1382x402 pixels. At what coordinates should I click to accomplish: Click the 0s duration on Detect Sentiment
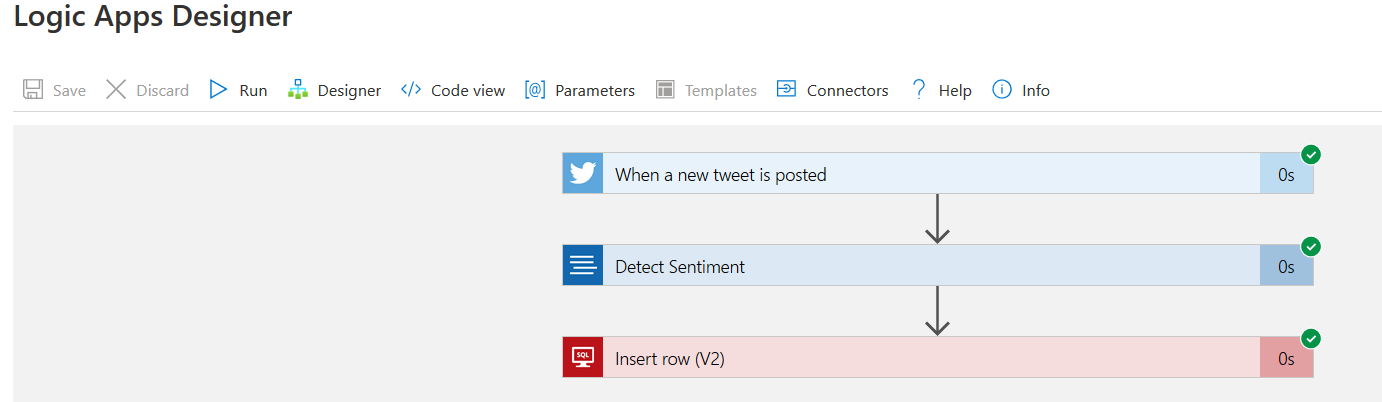point(1286,266)
